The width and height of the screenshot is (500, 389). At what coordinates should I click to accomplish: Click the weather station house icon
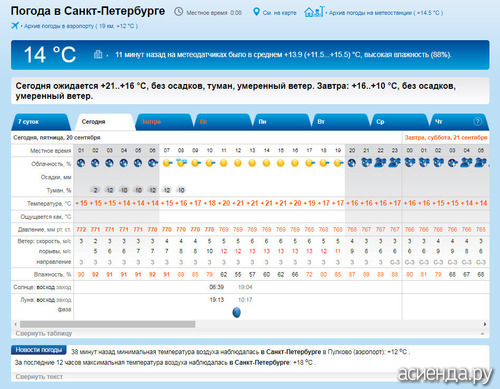click(x=314, y=12)
